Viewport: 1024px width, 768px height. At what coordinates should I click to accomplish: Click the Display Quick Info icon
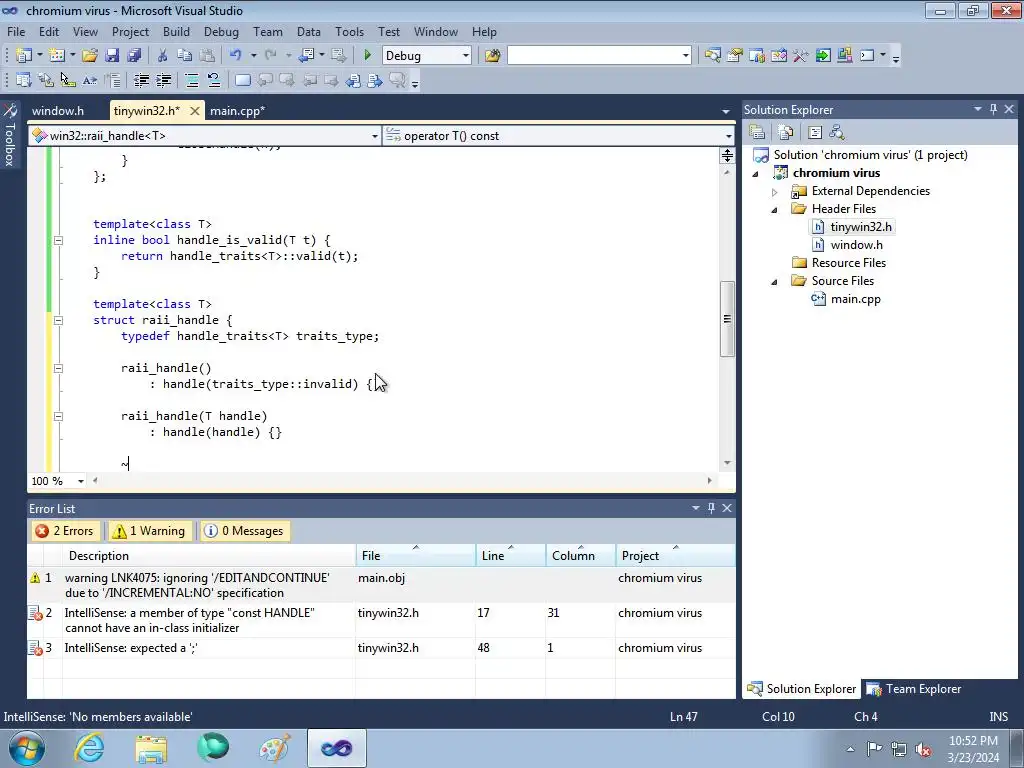pos(68,80)
